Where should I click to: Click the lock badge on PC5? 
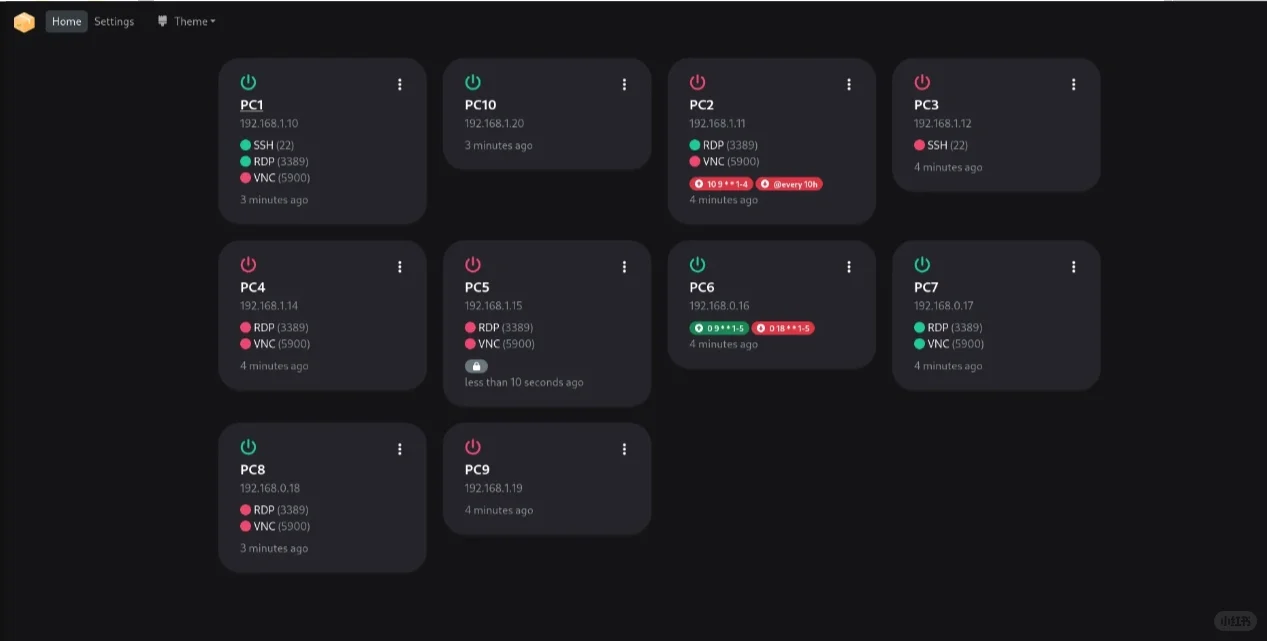[x=476, y=366]
